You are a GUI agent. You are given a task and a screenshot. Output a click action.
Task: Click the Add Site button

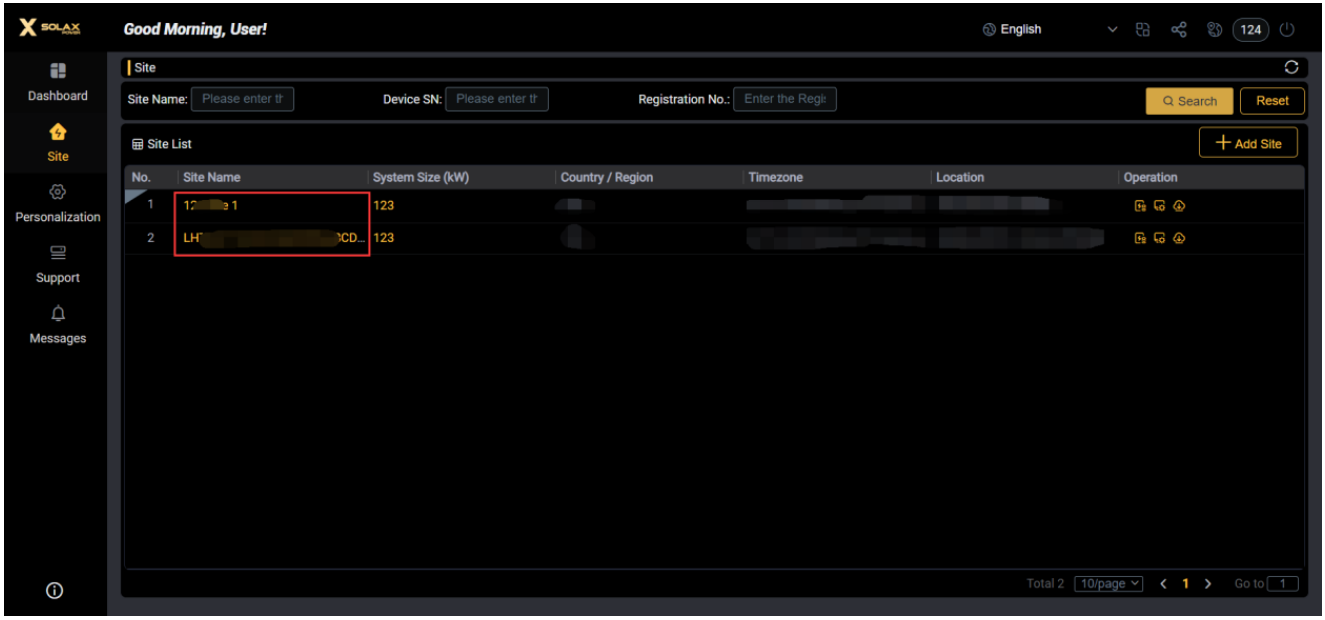click(x=1248, y=143)
